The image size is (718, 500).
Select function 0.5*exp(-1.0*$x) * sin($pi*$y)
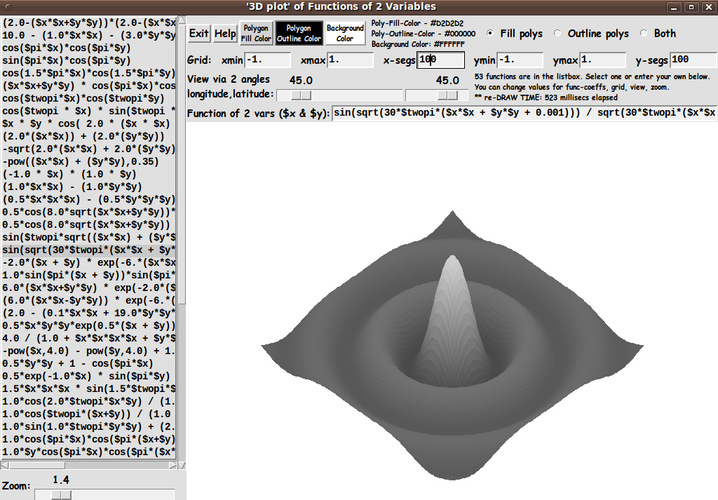[88, 376]
